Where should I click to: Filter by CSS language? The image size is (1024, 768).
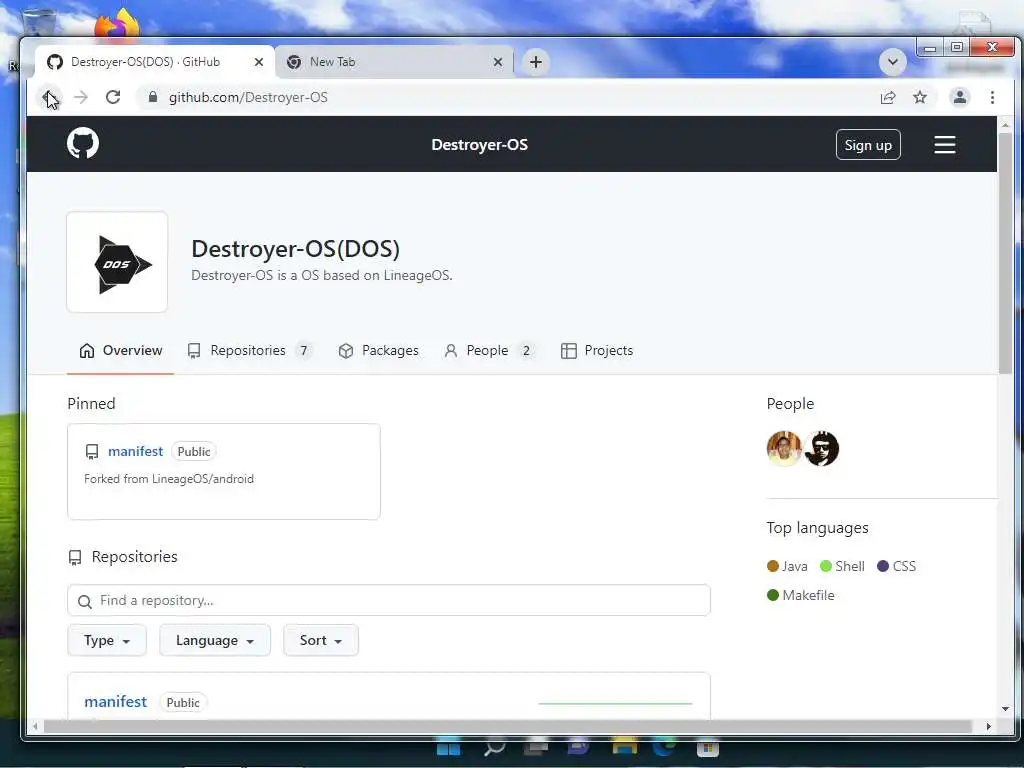897,566
